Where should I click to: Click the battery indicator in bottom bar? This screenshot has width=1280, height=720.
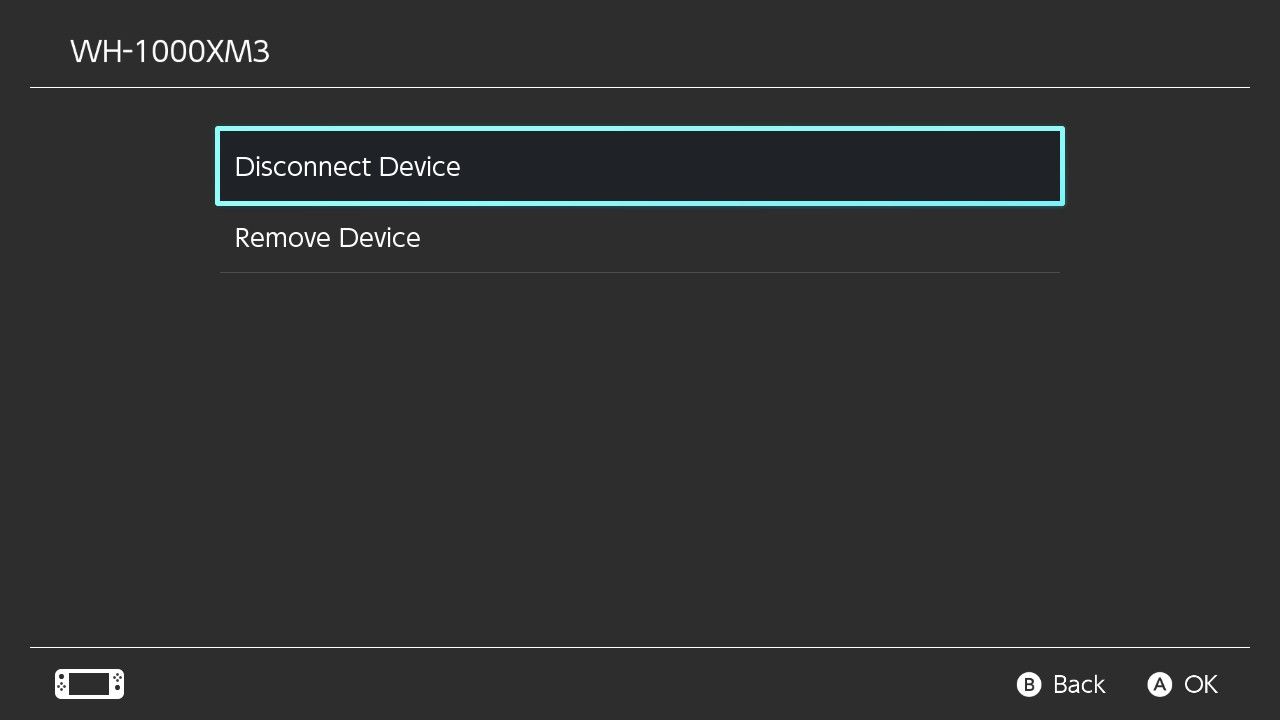88,684
